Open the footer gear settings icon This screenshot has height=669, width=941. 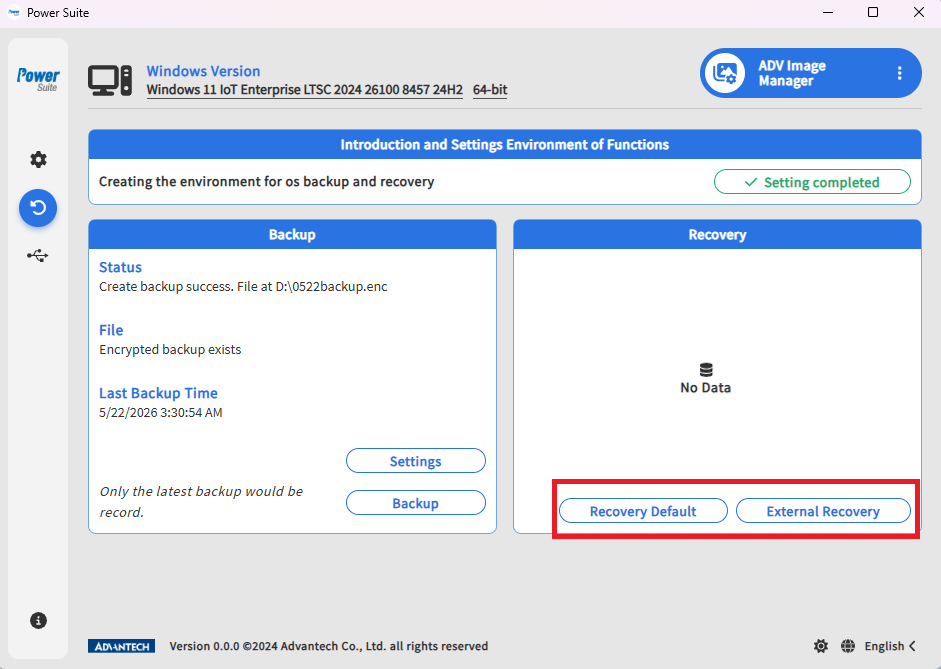(x=820, y=646)
